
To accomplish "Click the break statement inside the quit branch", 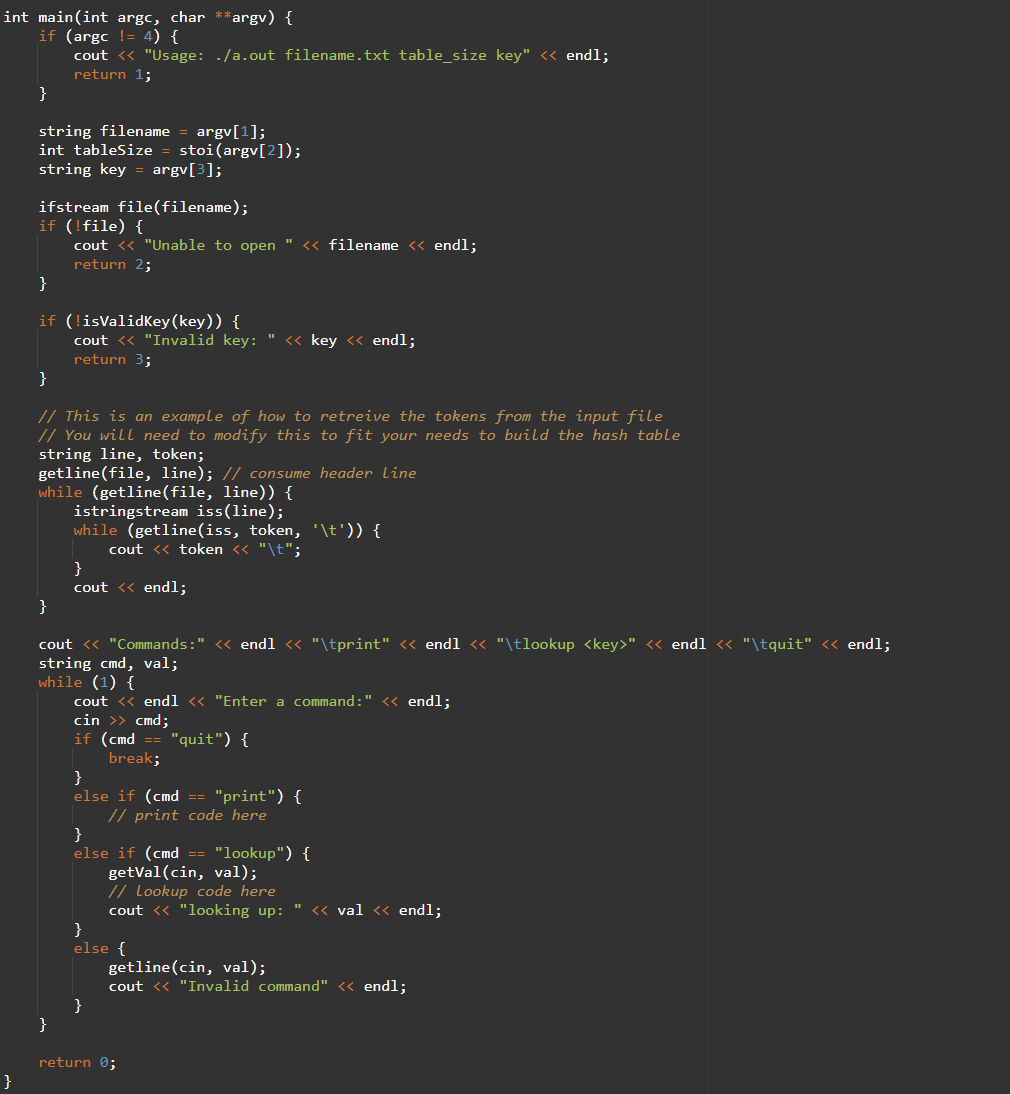I will [131, 757].
